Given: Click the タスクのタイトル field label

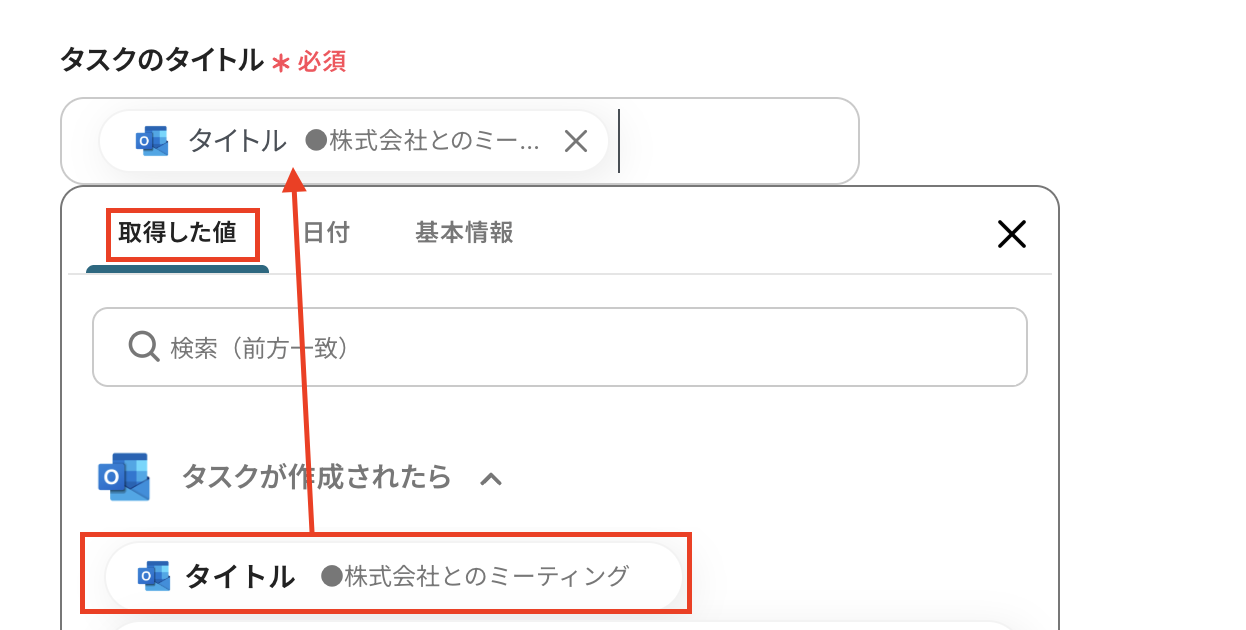Looking at the screenshot, I should coord(161,61).
